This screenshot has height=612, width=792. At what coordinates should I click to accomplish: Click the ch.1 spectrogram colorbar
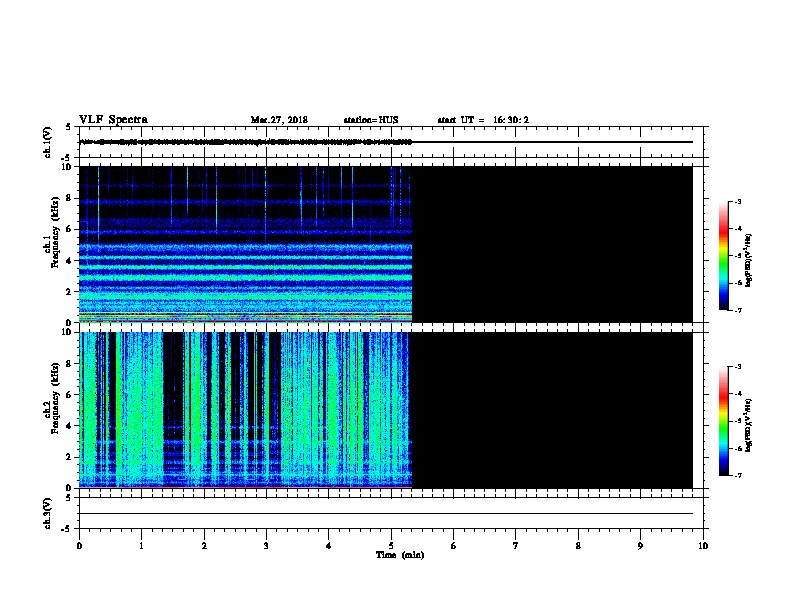[x=724, y=256]
